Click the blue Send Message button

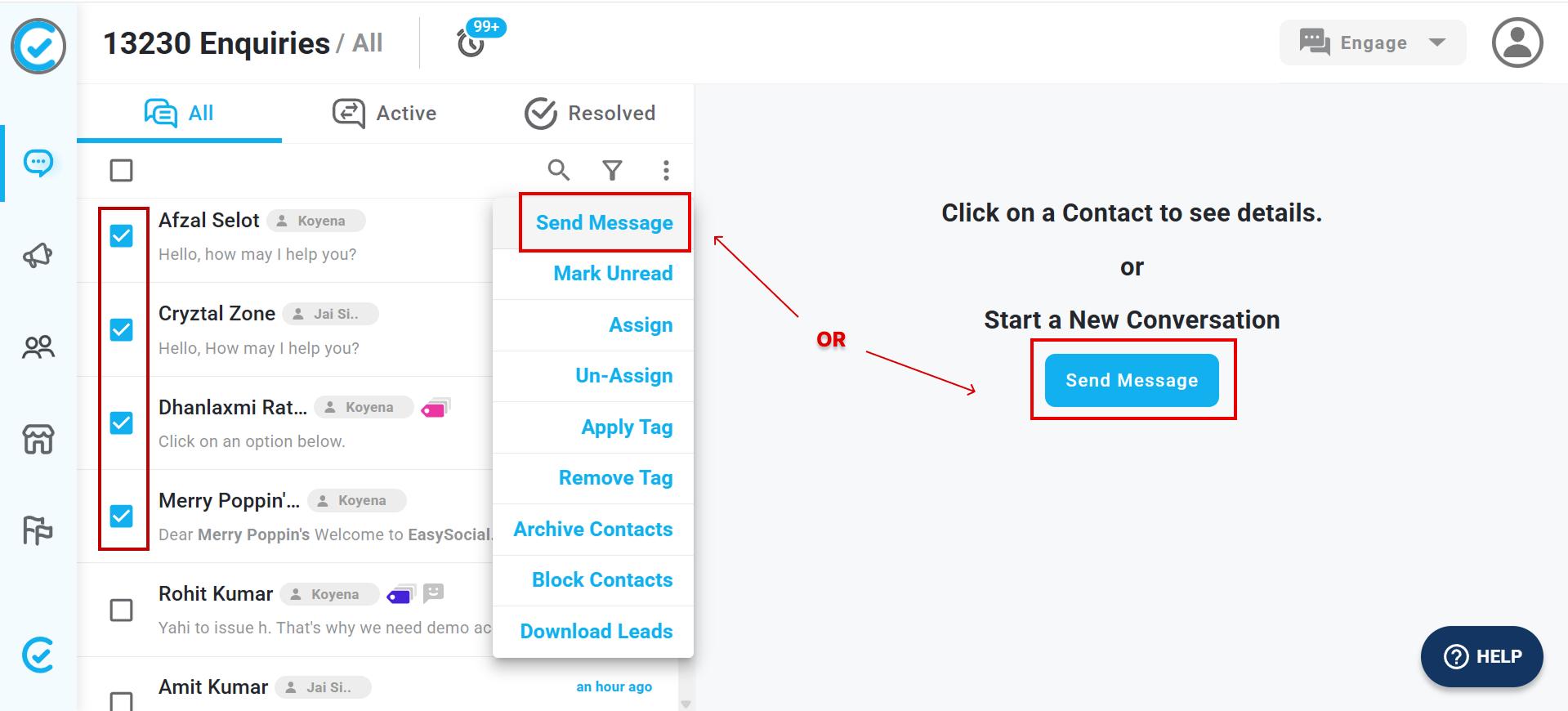point(1132,380)
